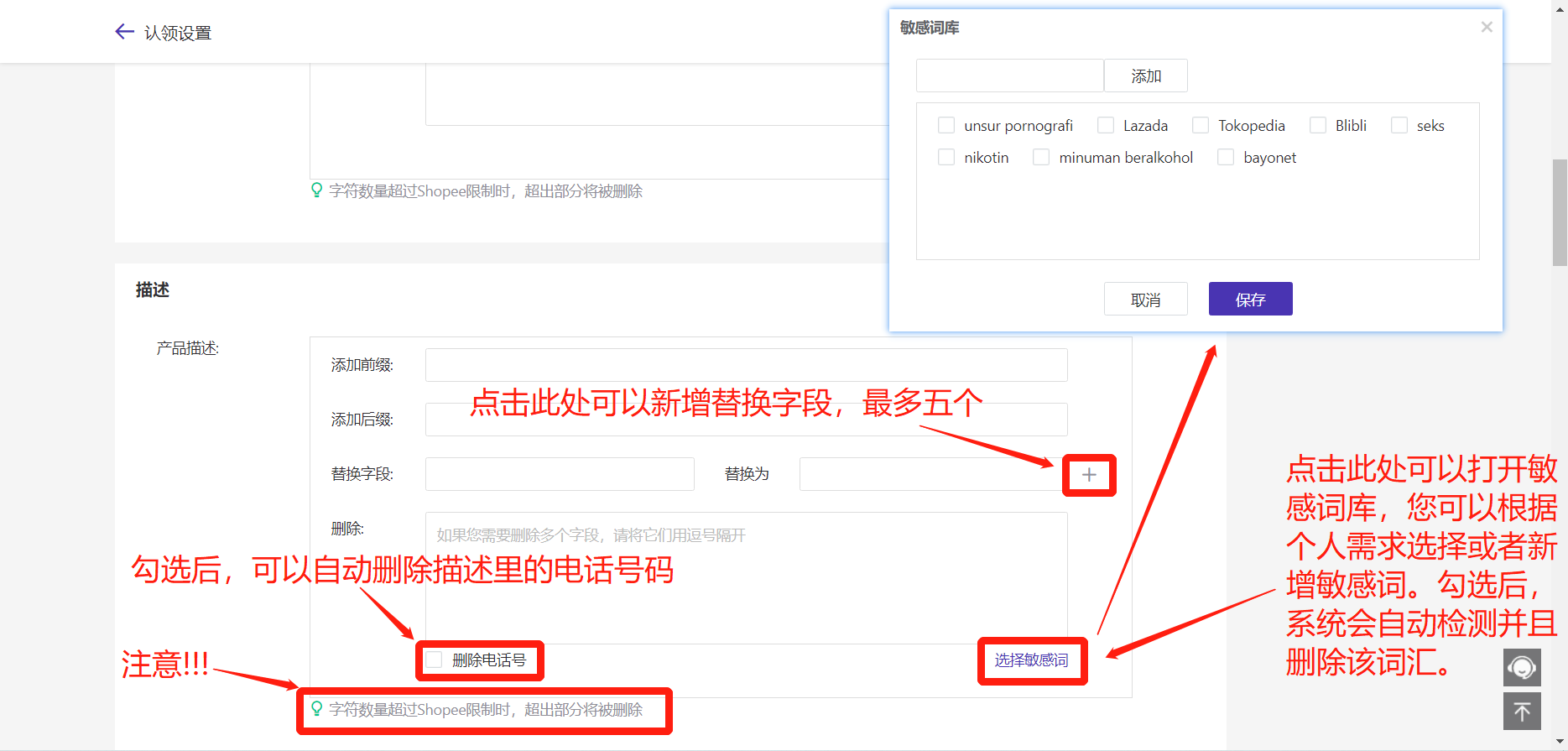
Task: Jump back to top with the arrow icon
Action: [x=1522, y=712]
